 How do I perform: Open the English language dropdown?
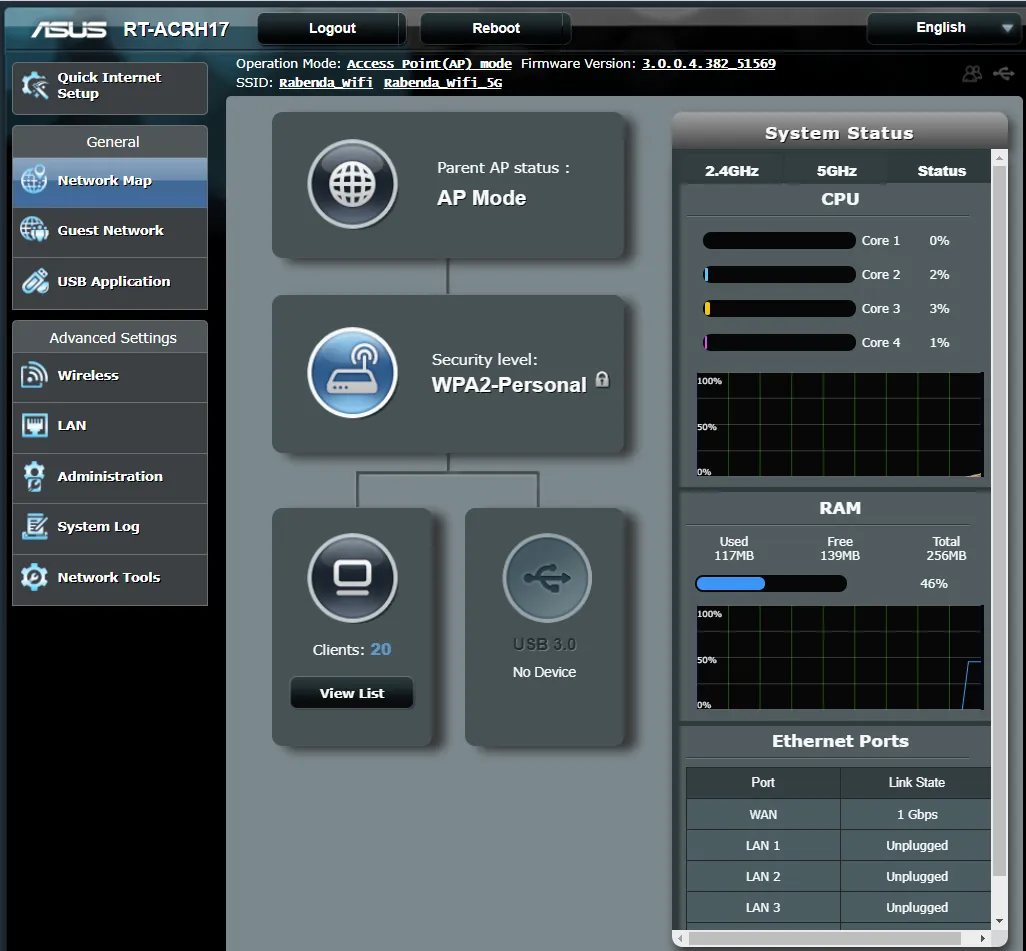coord(944,27)
